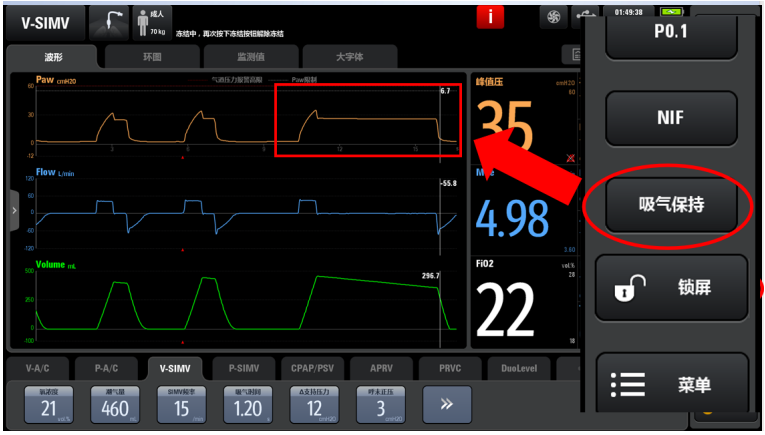
Task: Adjust the Δ支持压力 12 setting
Action: click(314, 405)
